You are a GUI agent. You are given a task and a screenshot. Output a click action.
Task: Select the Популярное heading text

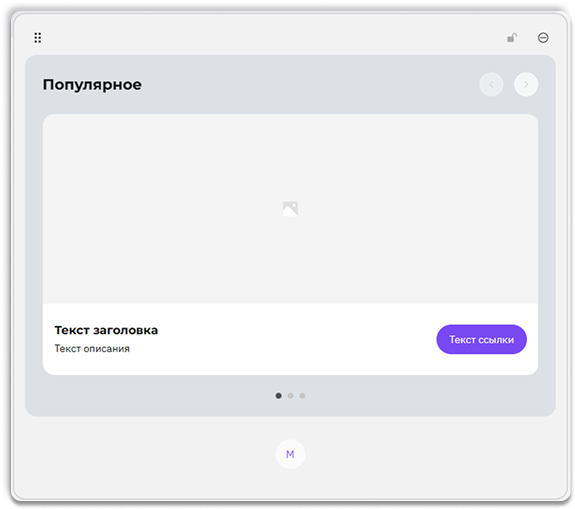[92, 85]
